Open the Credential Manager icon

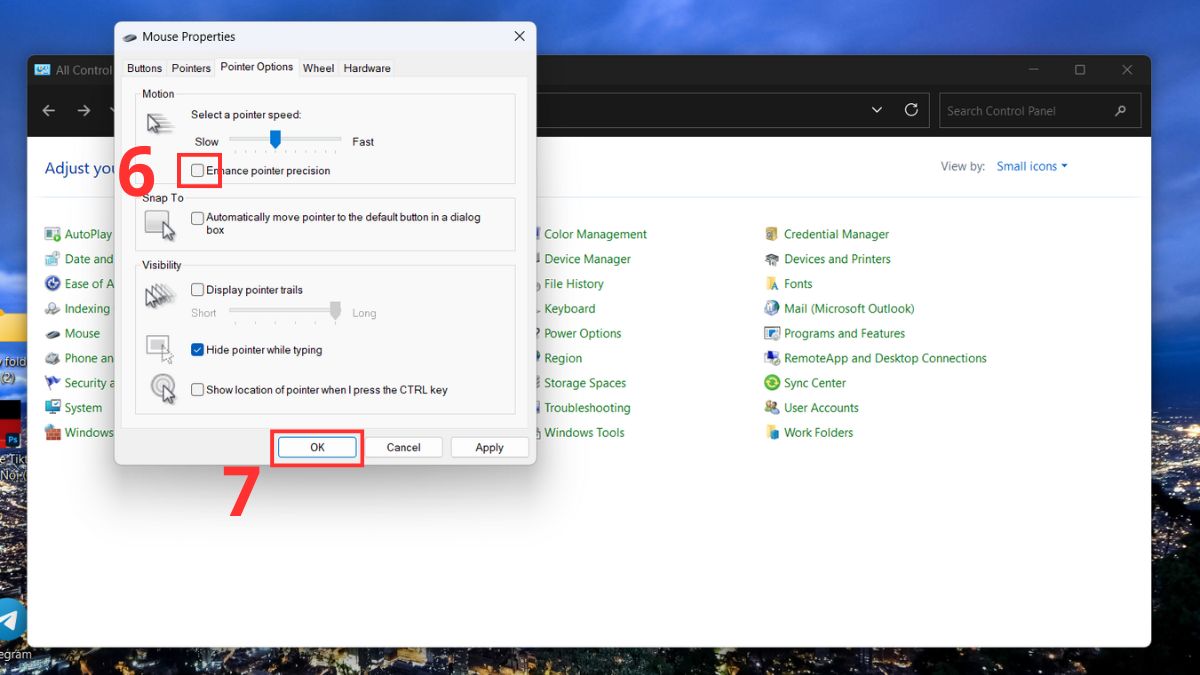point(771,234)
